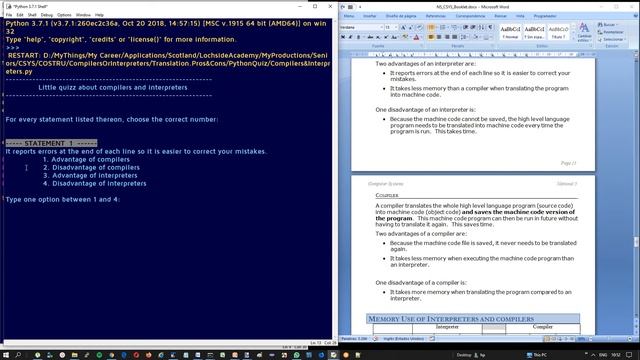
Task: Center text in the Word ribbon
Action: pos(439,37)
